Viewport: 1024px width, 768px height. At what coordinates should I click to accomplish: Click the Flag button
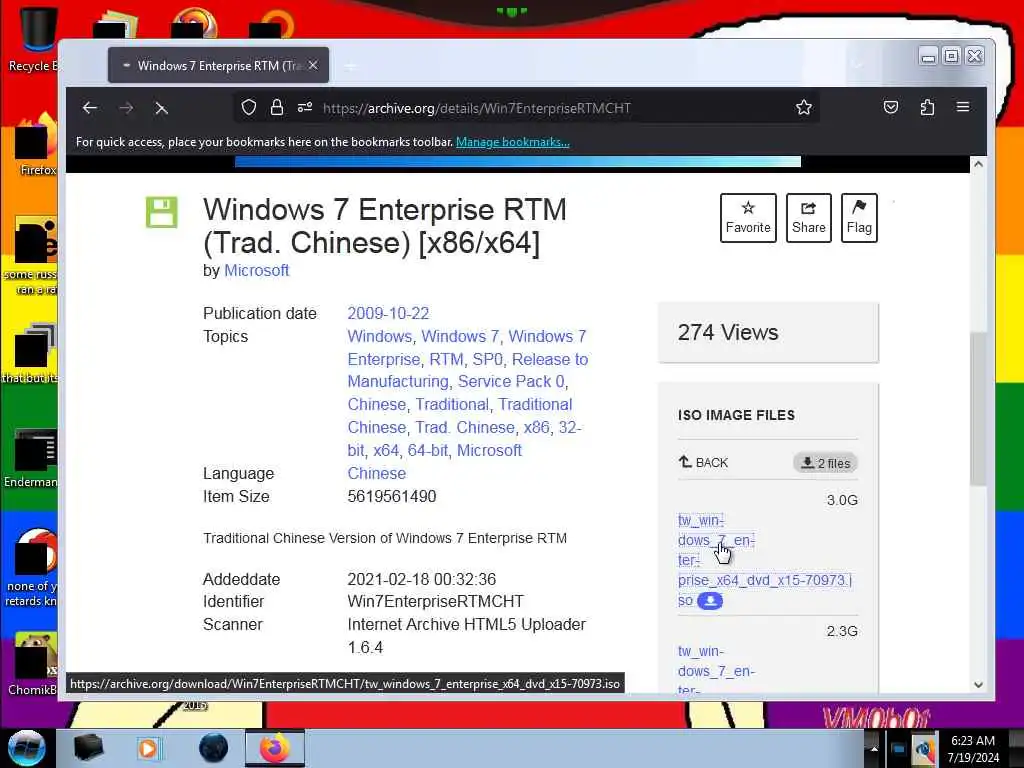point(859,217)
